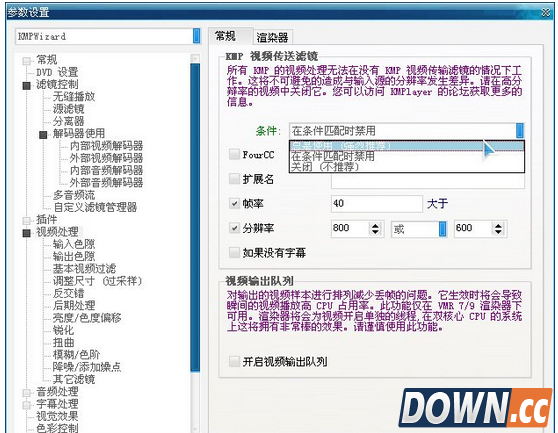Select 多音频流 tree item

click(x=74, y=195)
